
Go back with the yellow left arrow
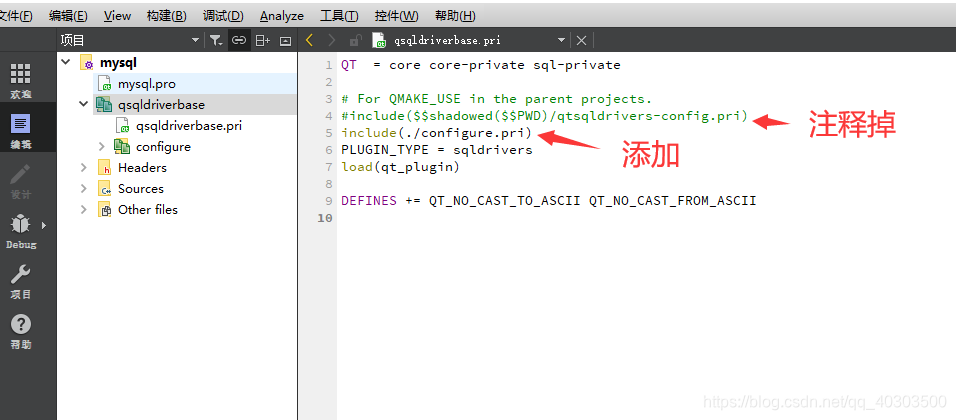pyautogui.click(x=309, y=40)
